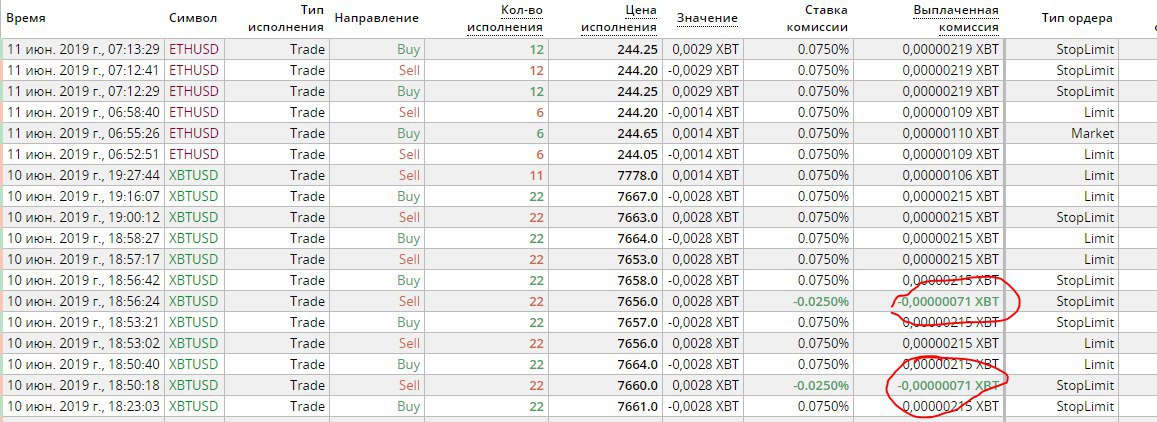Screen dimensions: 1157x422
Task: Click the Тип исполнения column header
Action: (286, 18)
